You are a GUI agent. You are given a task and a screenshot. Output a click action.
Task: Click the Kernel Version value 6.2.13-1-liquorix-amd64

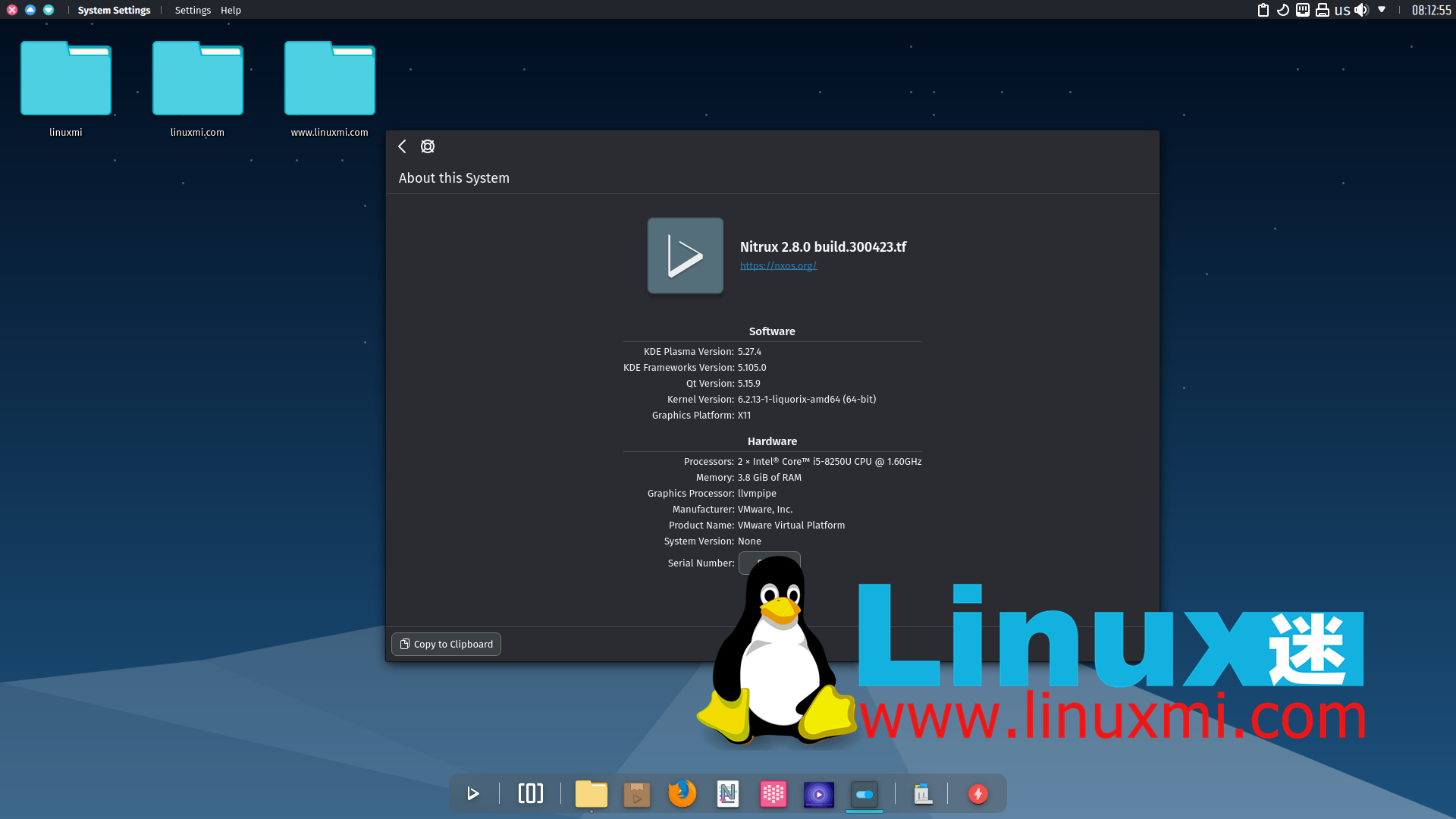click(807, 400)
